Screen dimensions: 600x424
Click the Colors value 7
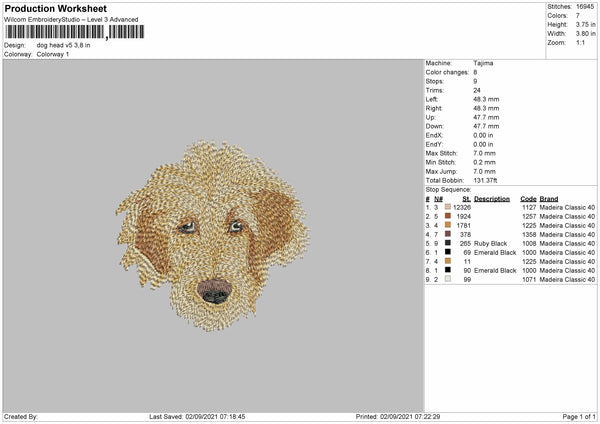(578, 16)
